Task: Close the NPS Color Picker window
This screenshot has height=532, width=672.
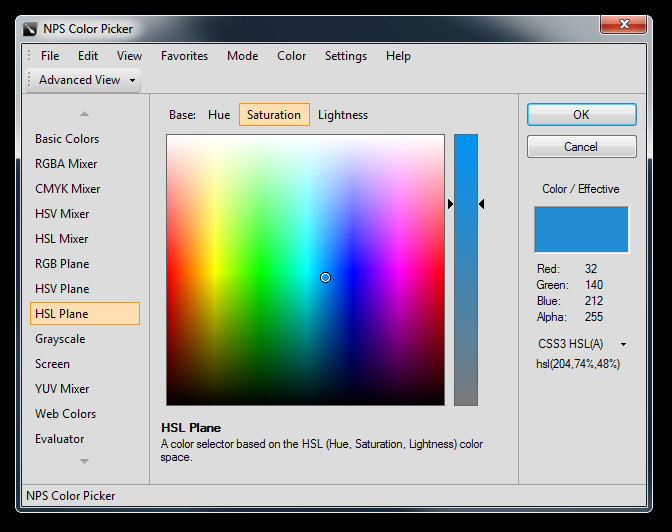Action: click(623, 24)
